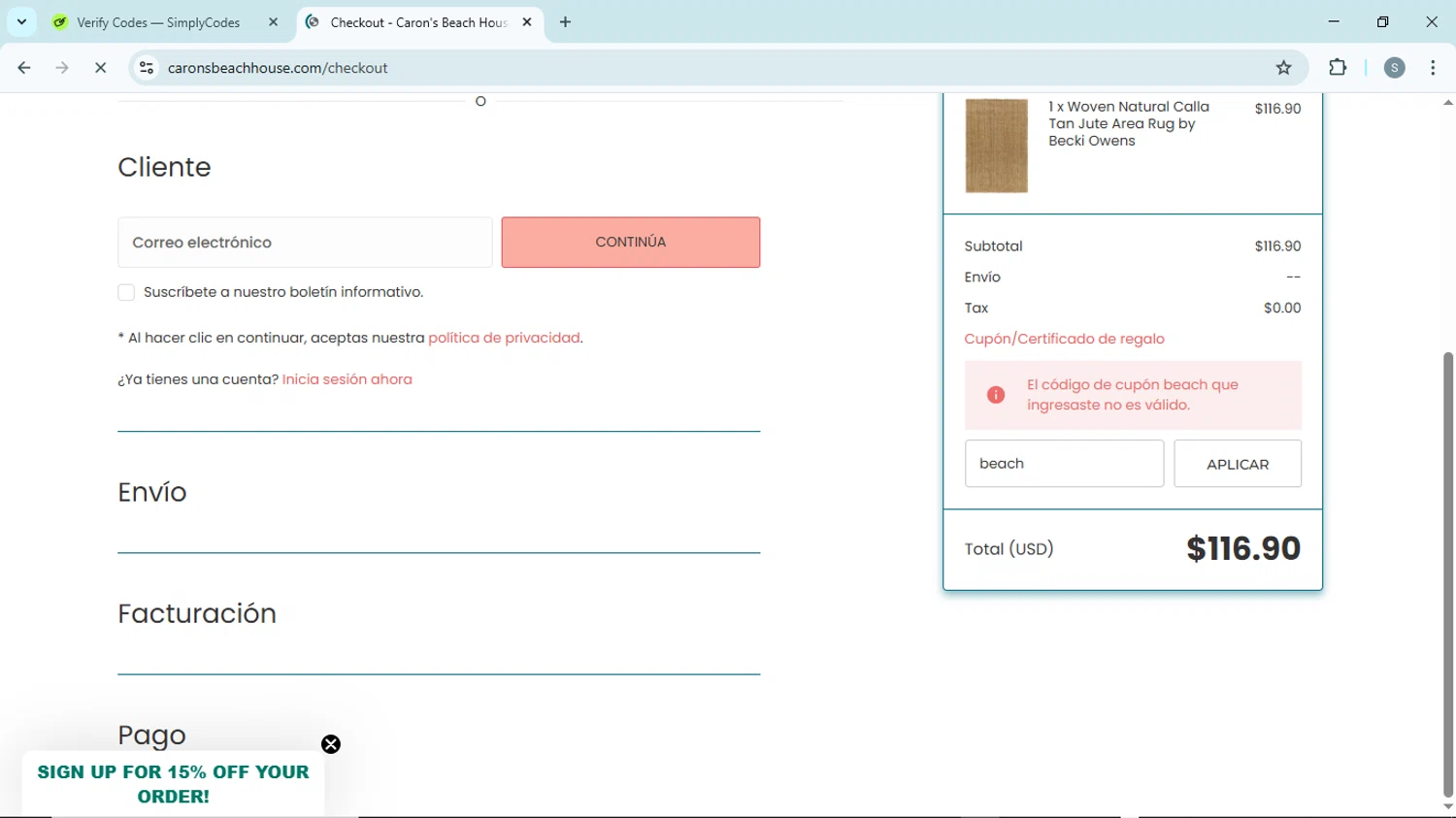Image resolution: width=1456 pixels, height=818 pixels.
Task: Click Woven Natural Calla Tan Jute Rug name
Action: (x=1129, y=123)
